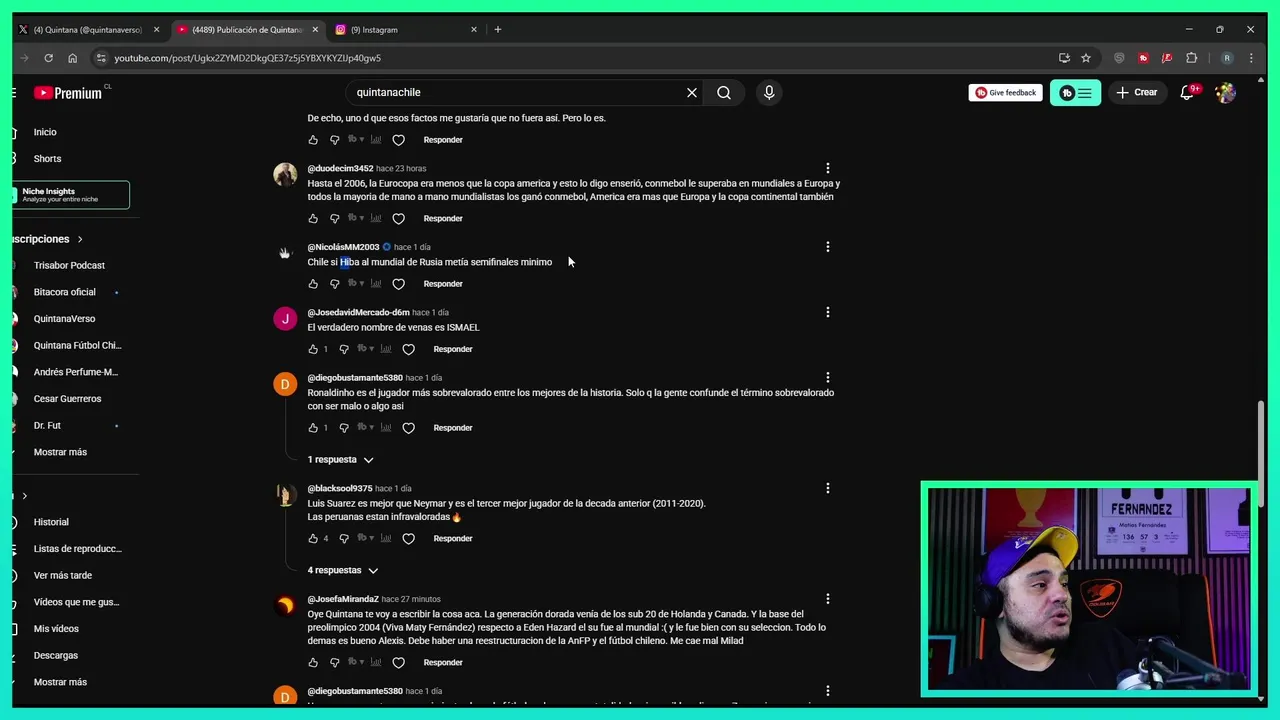The image size is (1280, 720).
Task: Open options menu for @duodecim3452 comment
Action: pyautogui.click(x=827, y=168)
